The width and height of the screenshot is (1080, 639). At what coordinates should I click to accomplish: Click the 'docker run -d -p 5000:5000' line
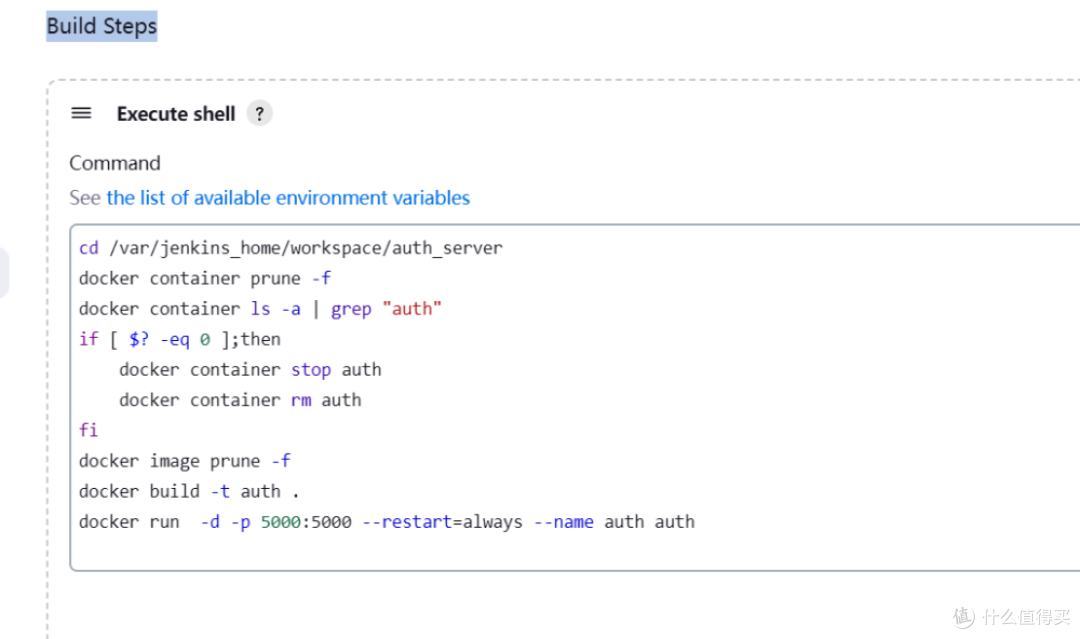pyautogui.click(x=386, y=522)
